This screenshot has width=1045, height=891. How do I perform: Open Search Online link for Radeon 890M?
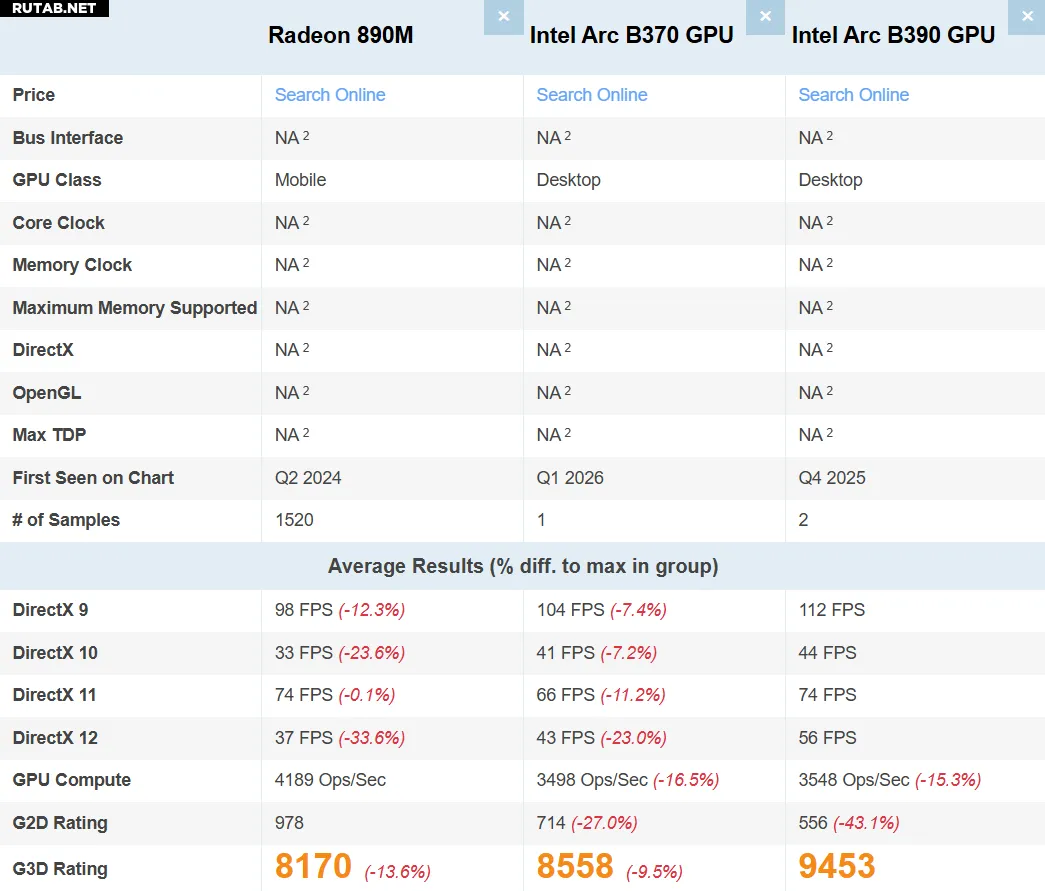(330, 95)
